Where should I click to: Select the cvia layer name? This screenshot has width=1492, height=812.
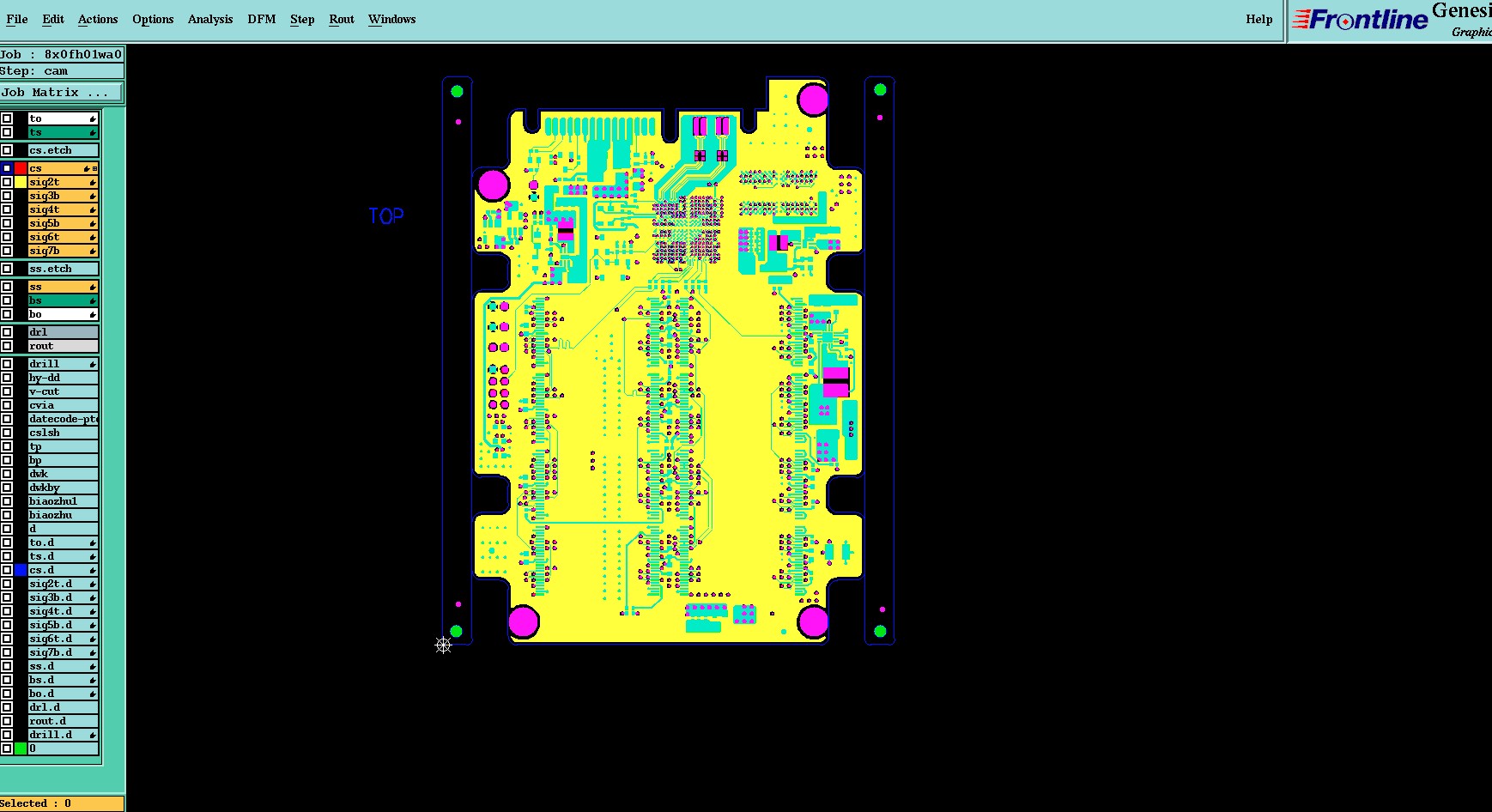[64, 405]
